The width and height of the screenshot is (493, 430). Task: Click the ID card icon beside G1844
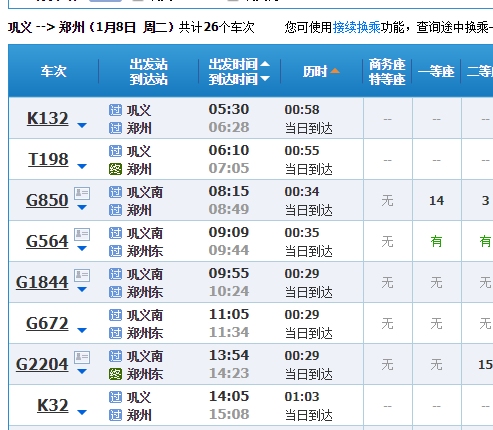tap(82, 275)
